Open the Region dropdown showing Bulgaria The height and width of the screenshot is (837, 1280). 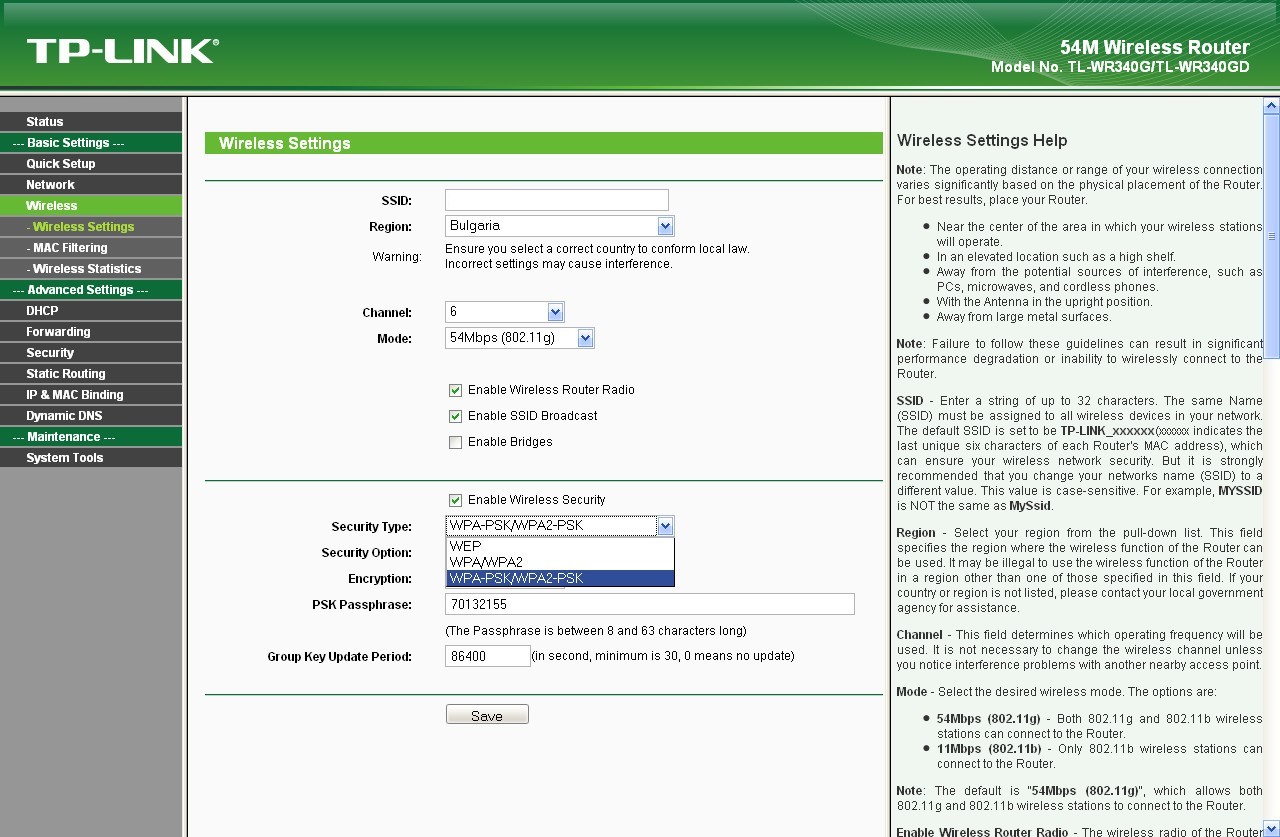pyautogui.click(x=559, y=226)
